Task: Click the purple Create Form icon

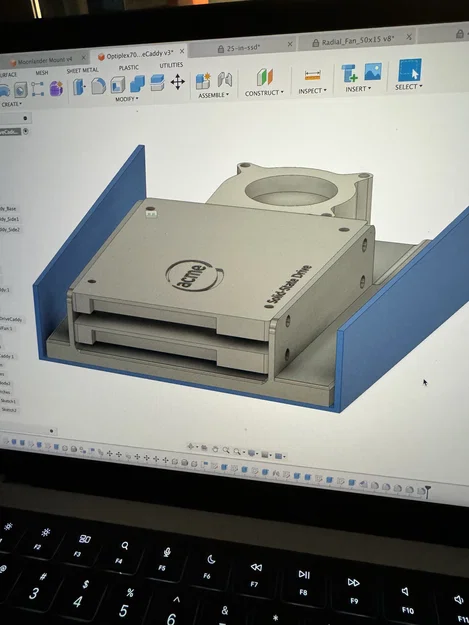Action: (x=56, y=88)
